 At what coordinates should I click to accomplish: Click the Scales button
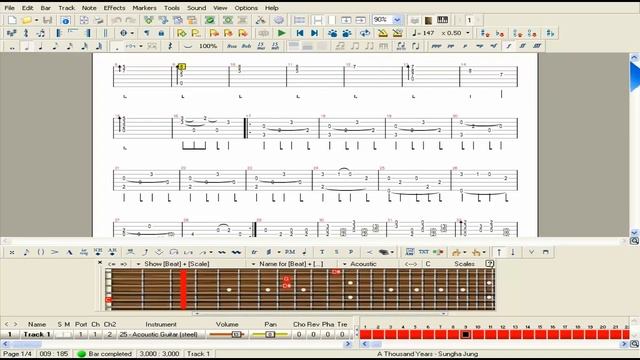tap(464, 264)
